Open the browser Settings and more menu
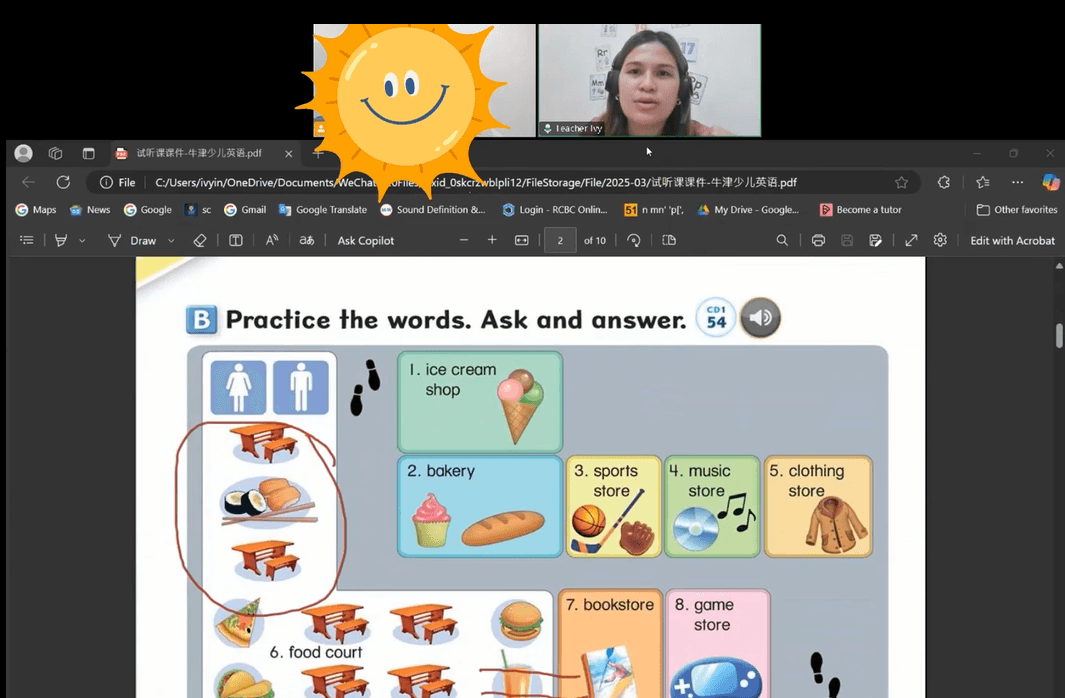 1017,182
